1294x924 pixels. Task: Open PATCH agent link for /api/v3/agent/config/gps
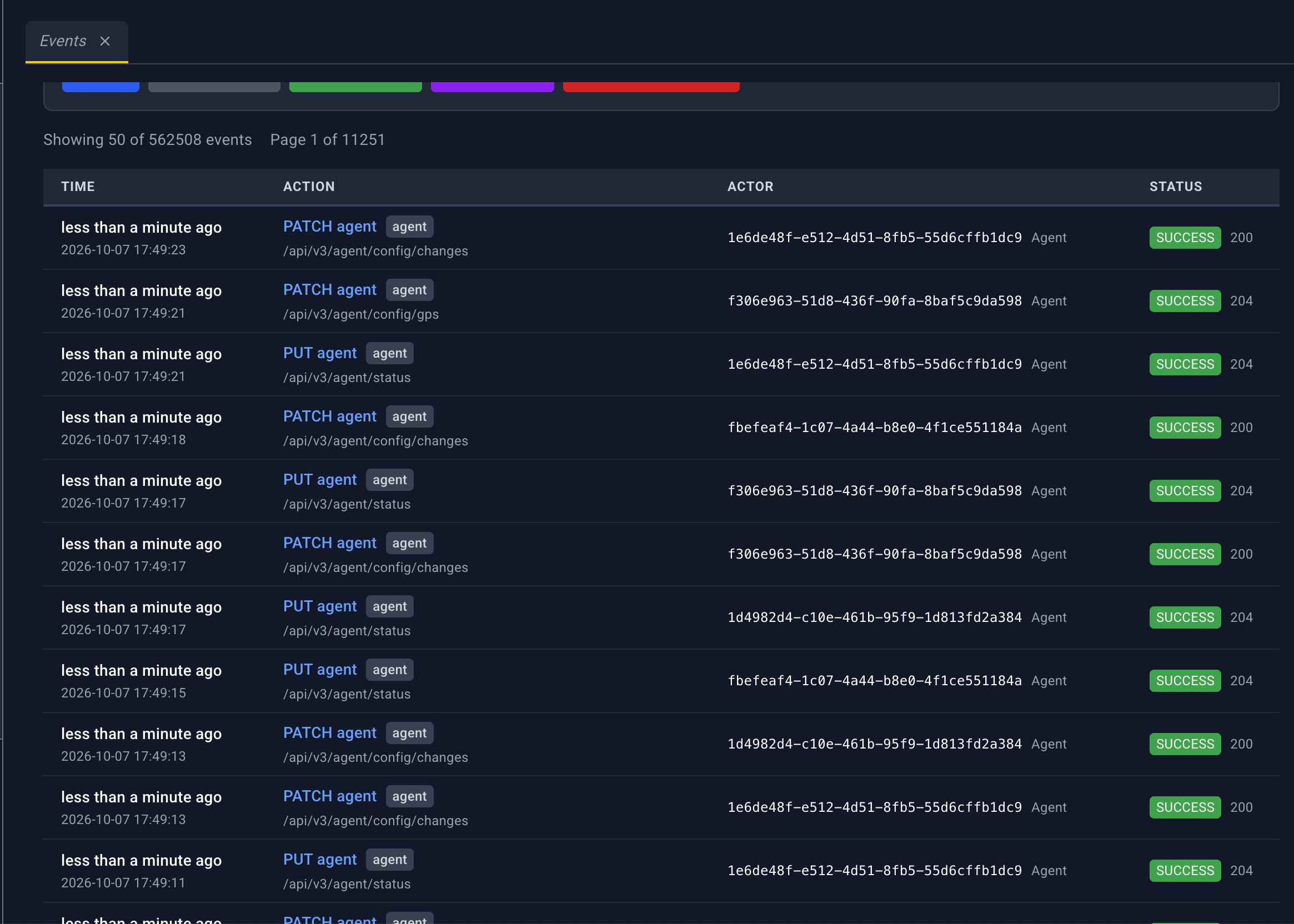329,290
